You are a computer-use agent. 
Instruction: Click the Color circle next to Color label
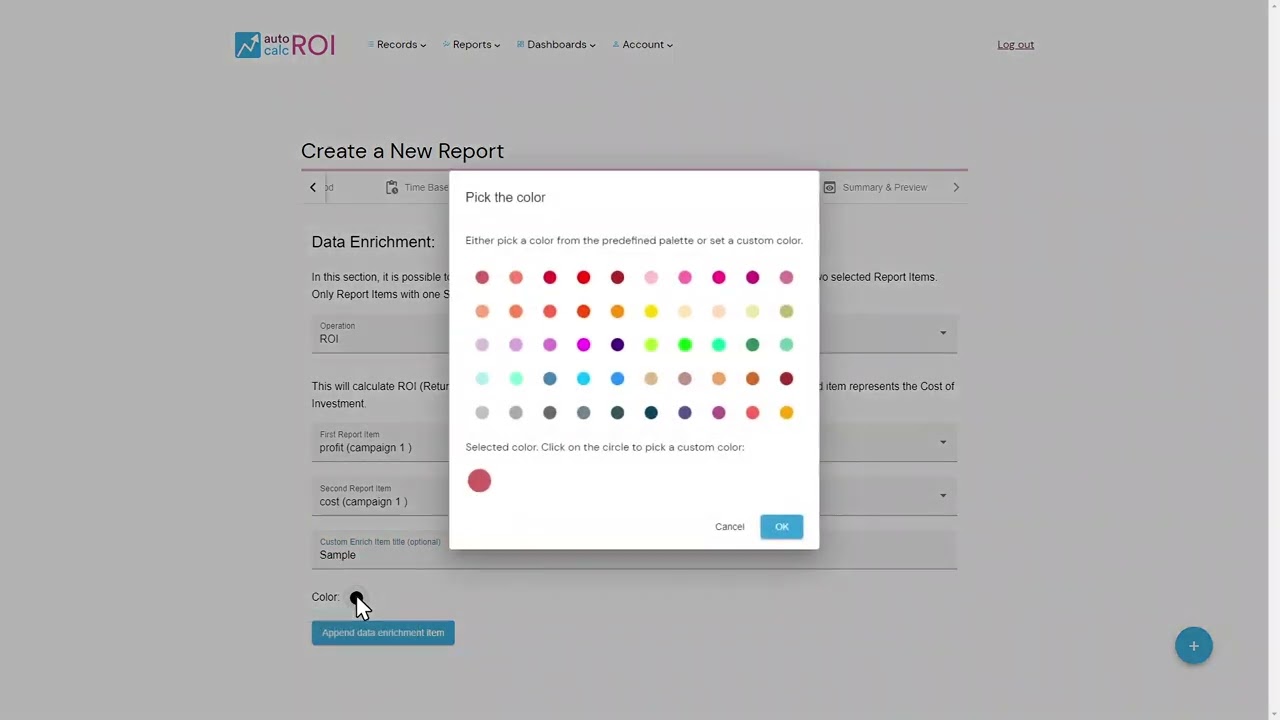click(x=356, y=597)
